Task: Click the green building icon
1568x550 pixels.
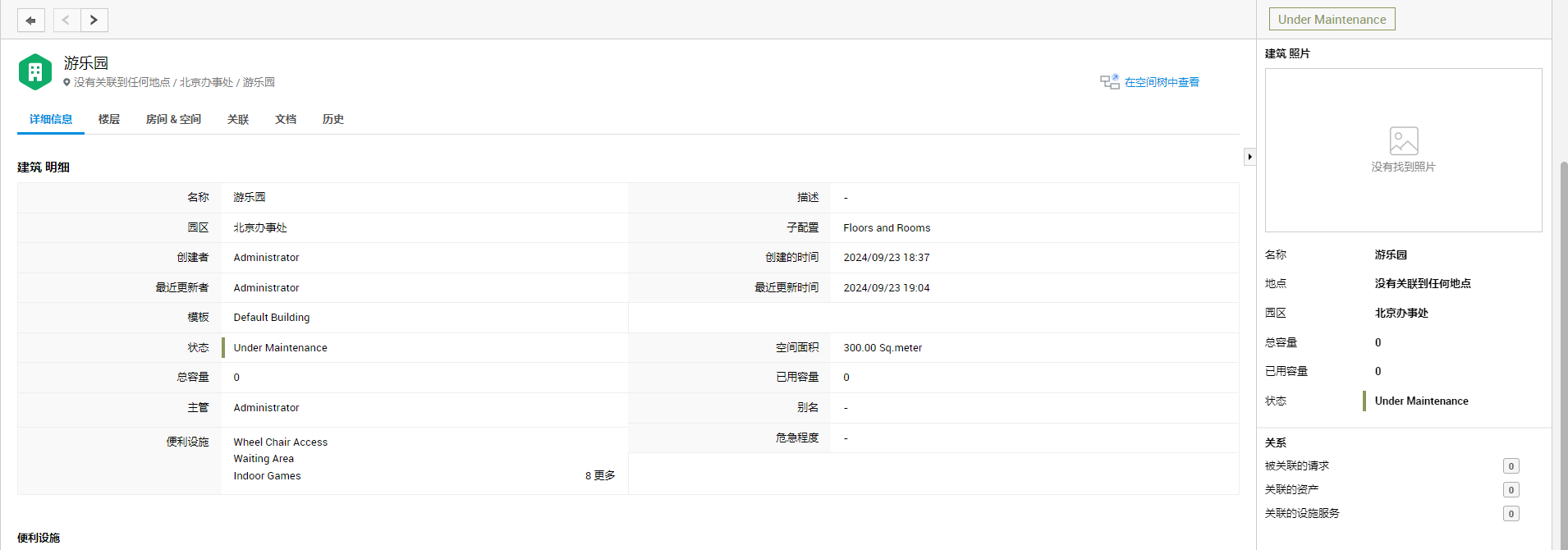Action: pyautogui.click(x=35, y=72)
